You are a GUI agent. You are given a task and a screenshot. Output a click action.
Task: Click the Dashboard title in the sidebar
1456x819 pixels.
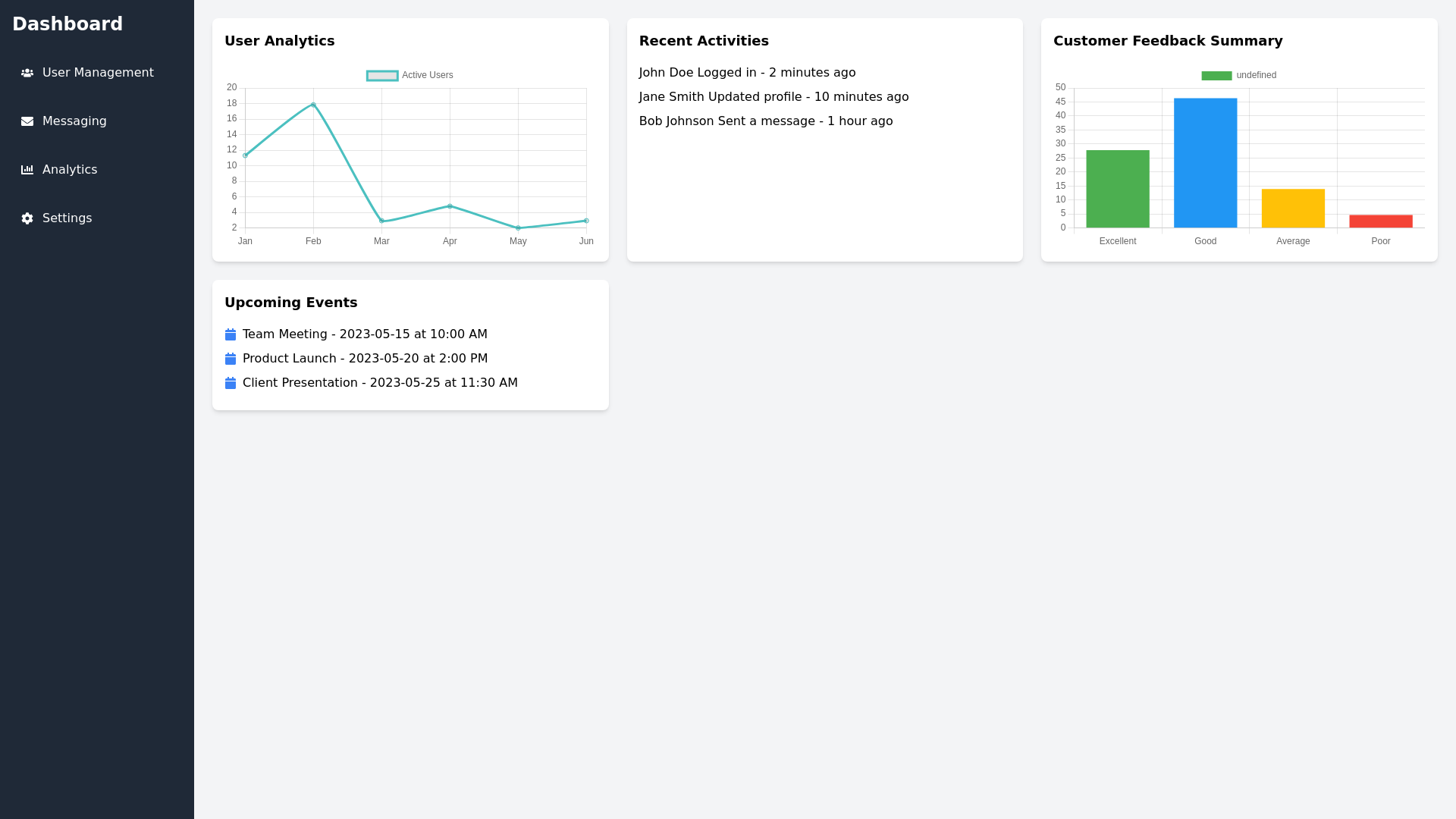pos(67,24)
